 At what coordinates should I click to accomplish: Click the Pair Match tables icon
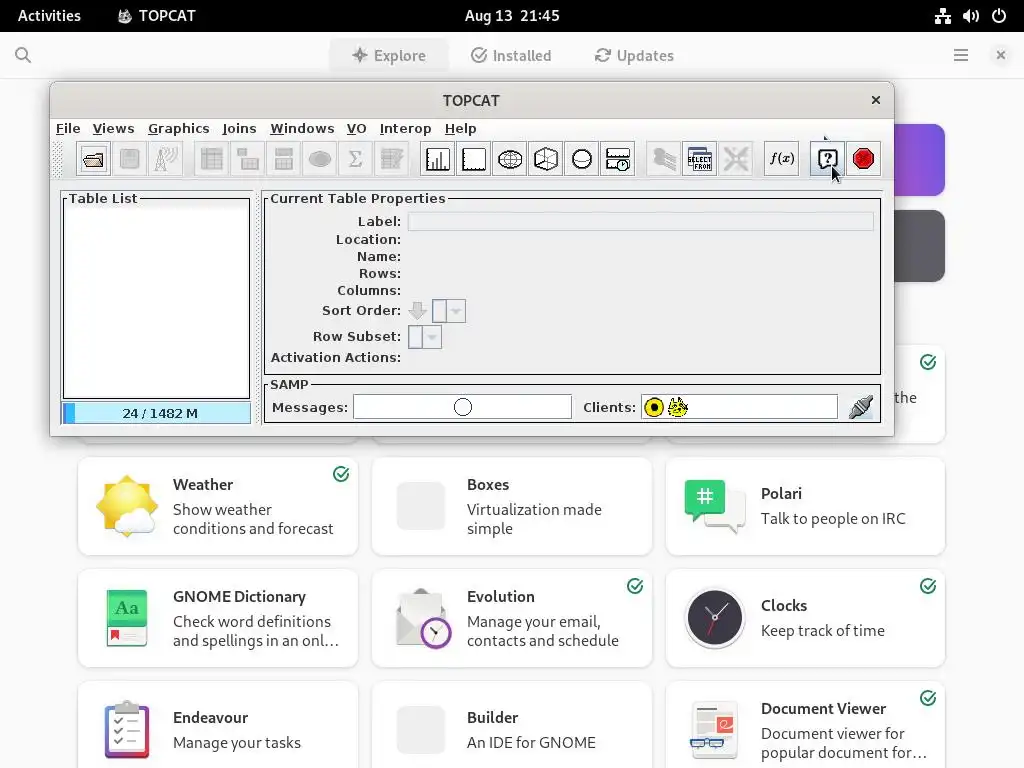pyautogui.click(x=664, y=159)
